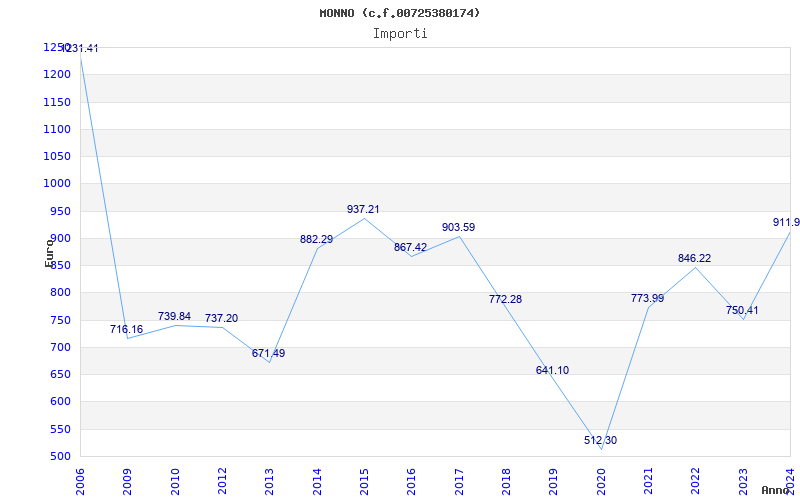Click the 950 y-axis tick label
The height and width of the screenshot is (500, 800).
point(60,211)
